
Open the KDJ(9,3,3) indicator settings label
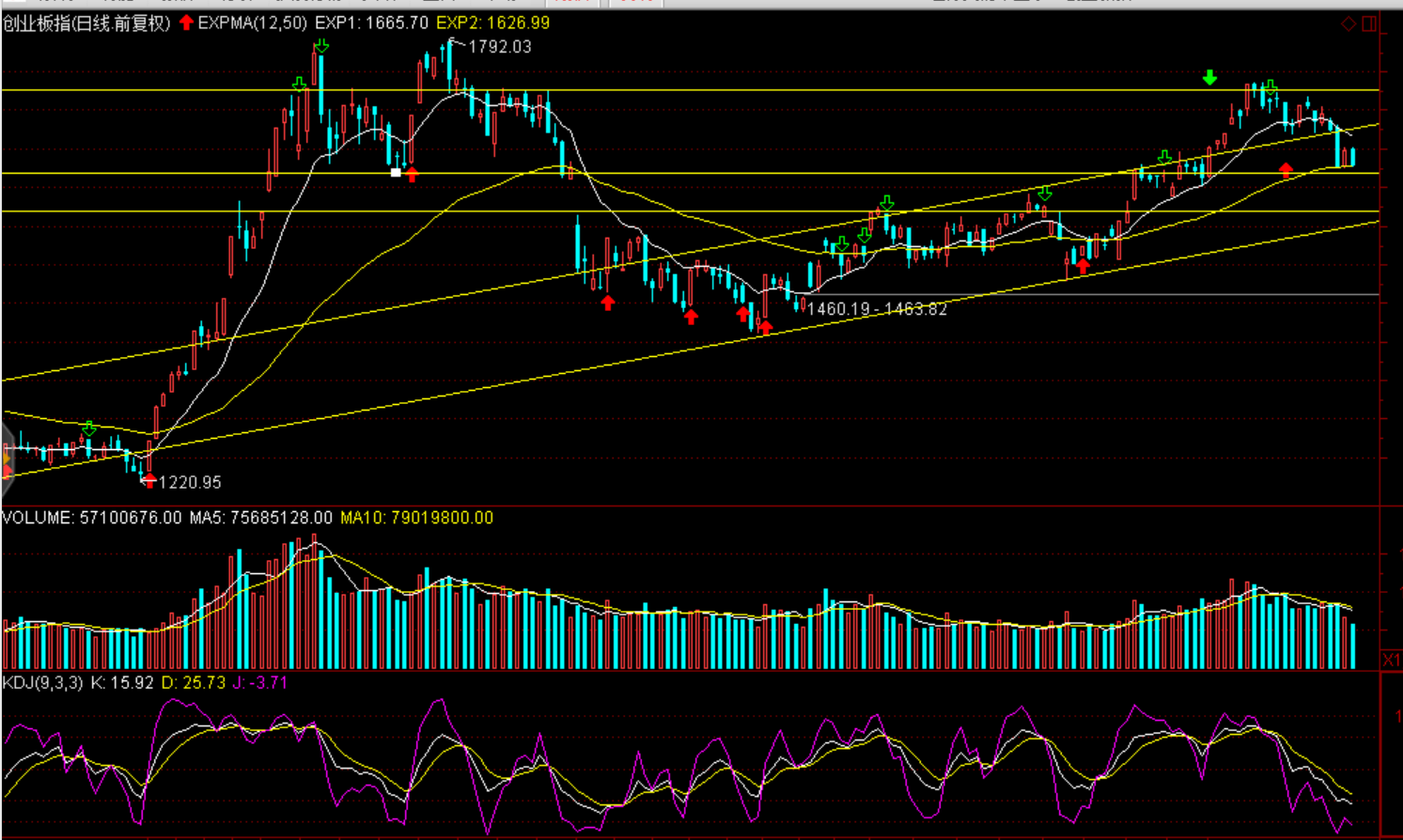click(x=43, y=683)
